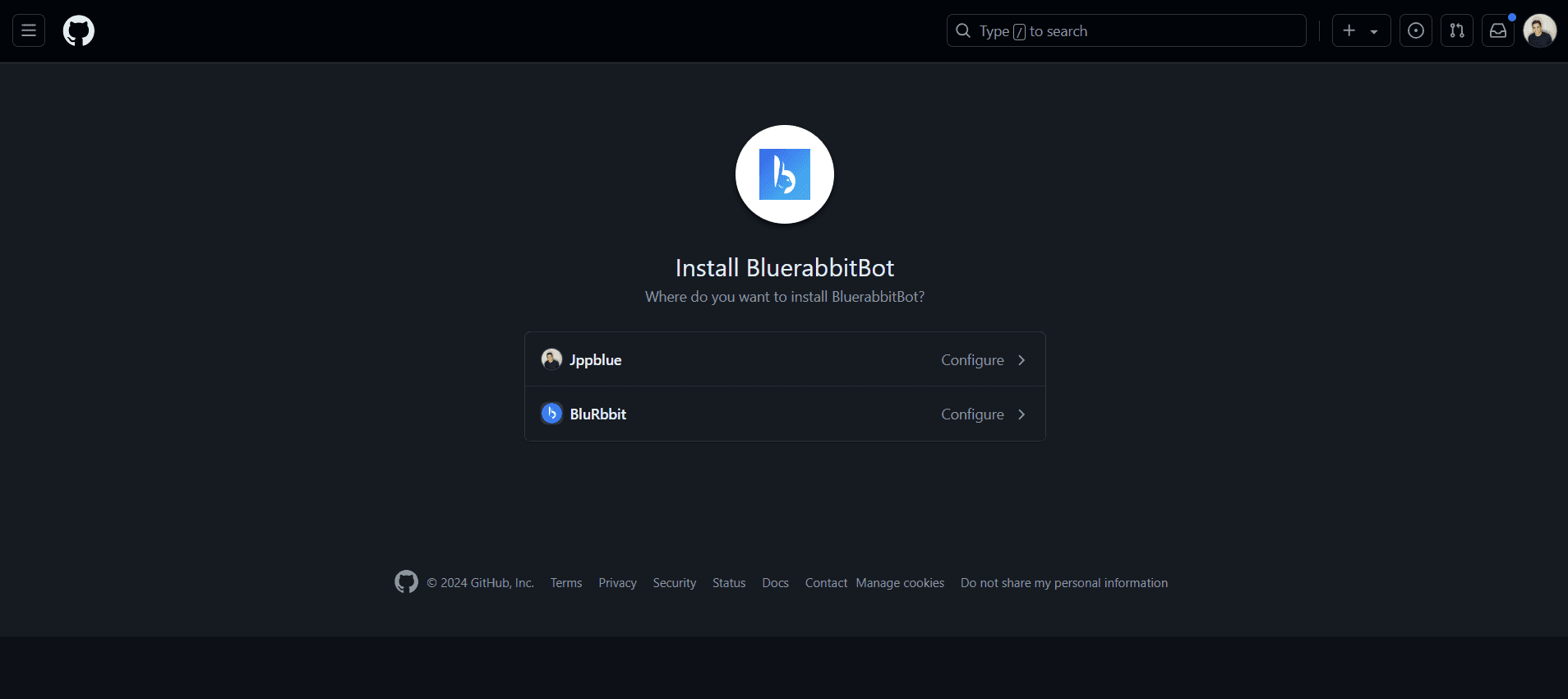Viewport: 1568px width, 699px height.
Task: Click the search magnifier icon
Action: 963,31
